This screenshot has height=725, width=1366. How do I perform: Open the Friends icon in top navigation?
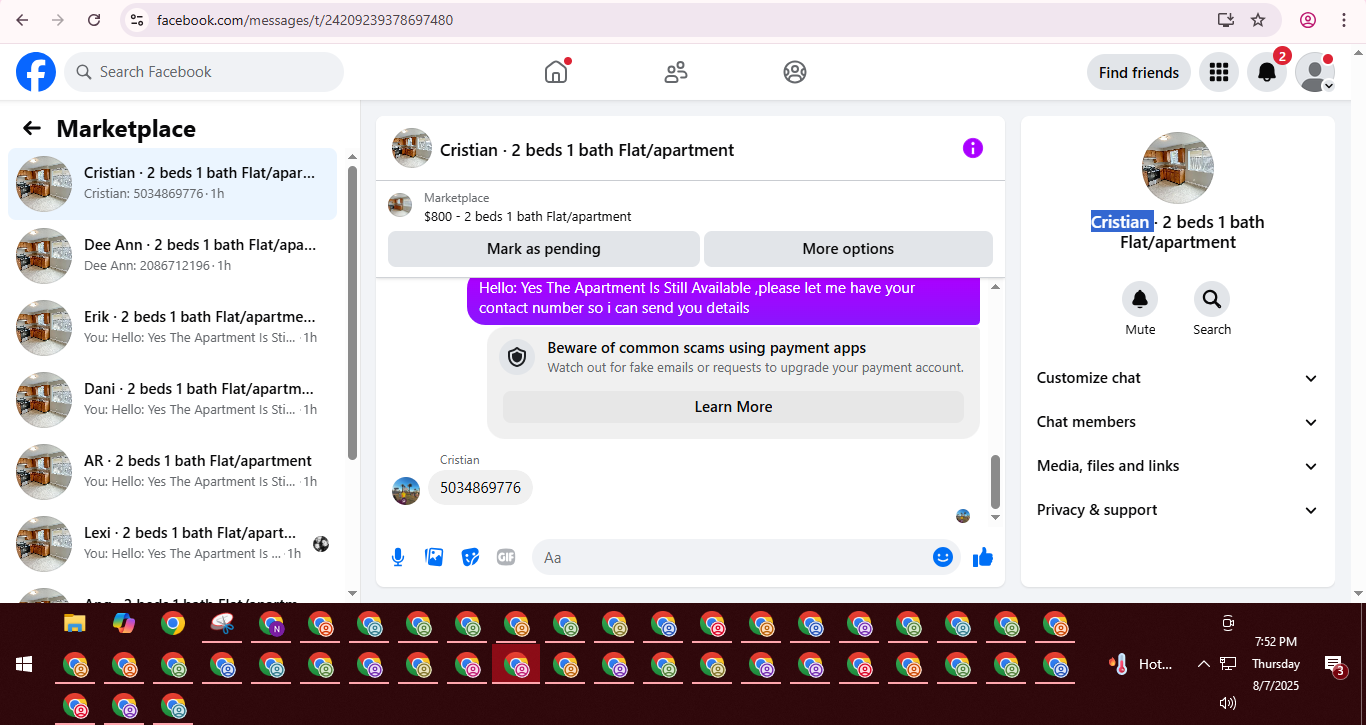point(676,72)
